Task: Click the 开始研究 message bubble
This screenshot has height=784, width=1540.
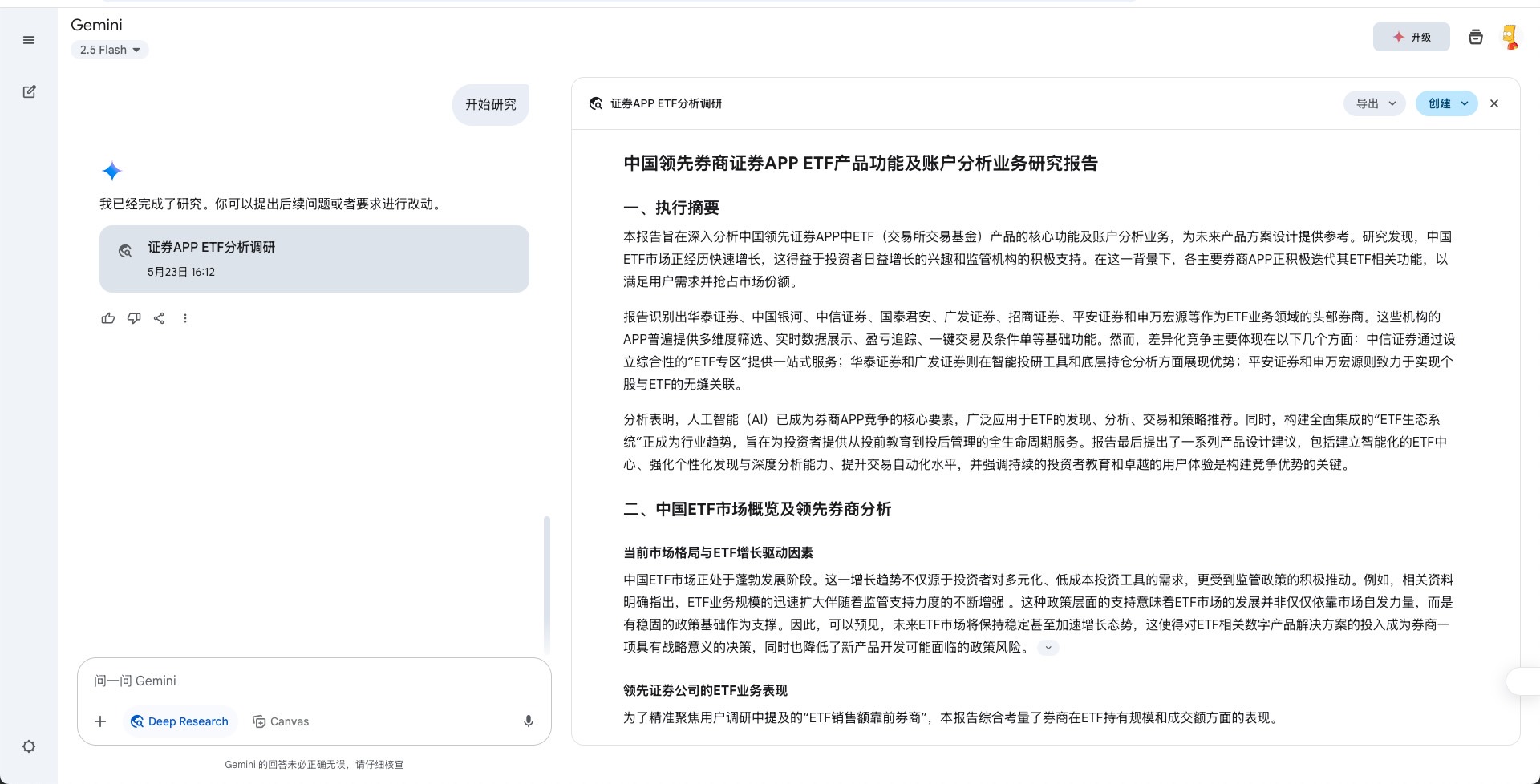Action: click(491, 104)
